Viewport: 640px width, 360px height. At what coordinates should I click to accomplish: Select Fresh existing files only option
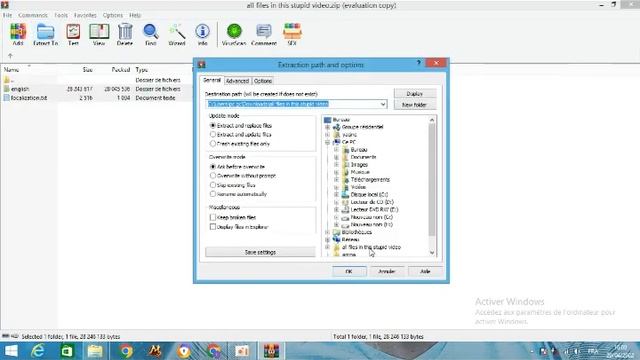tap(213, 144)
